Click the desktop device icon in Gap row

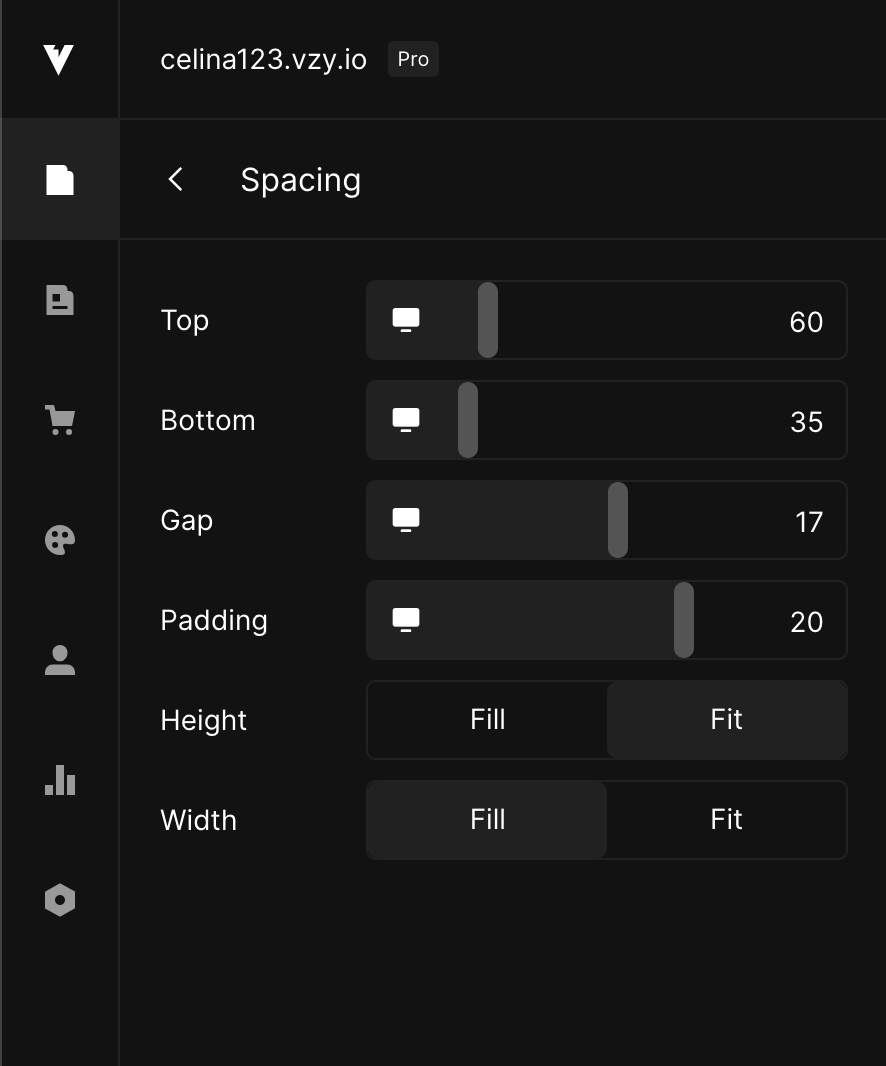point(405,520)
